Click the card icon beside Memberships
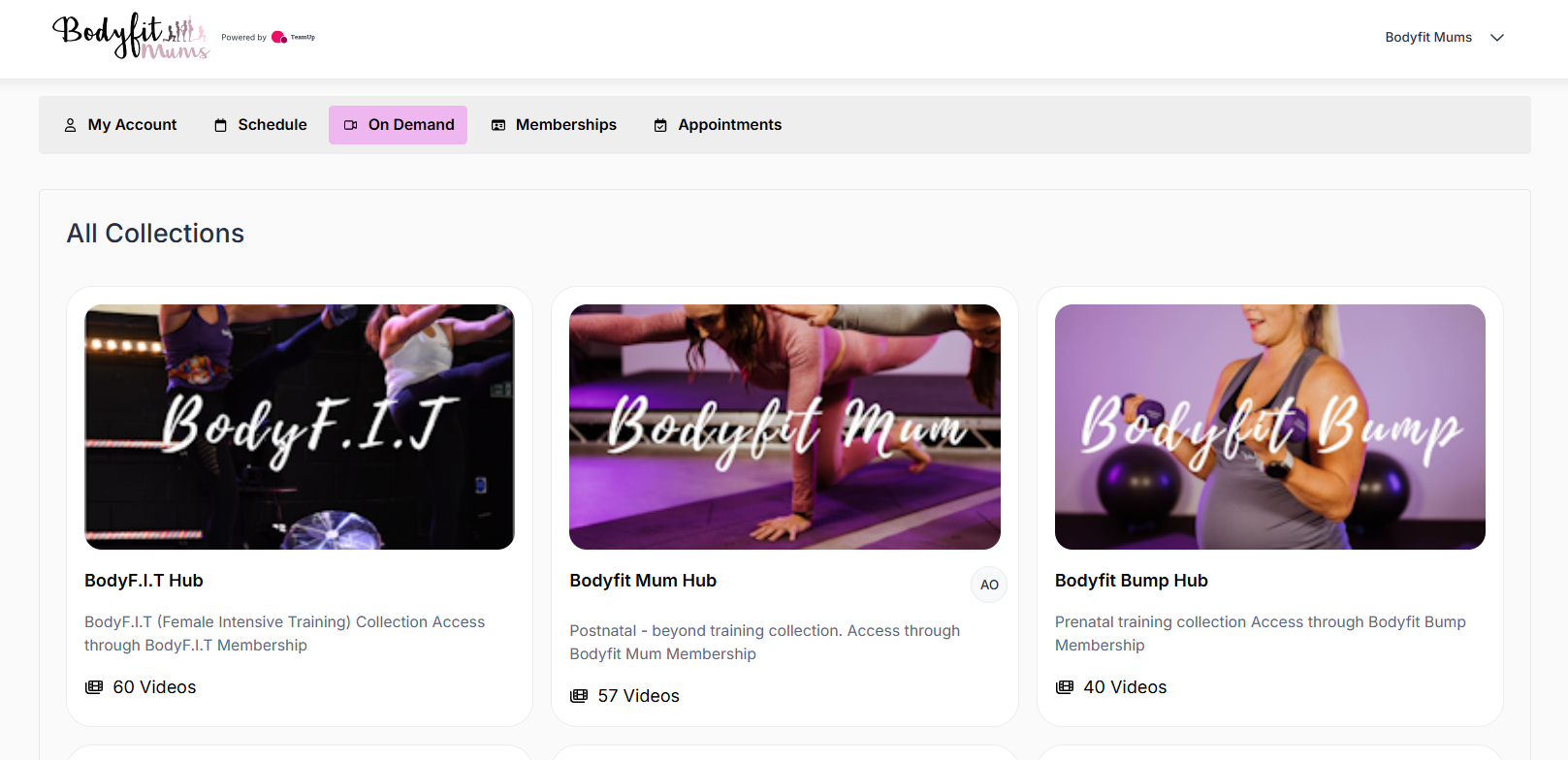Image resolution: width=1568 pixels, height=760 pixels. tap(498, 125)
